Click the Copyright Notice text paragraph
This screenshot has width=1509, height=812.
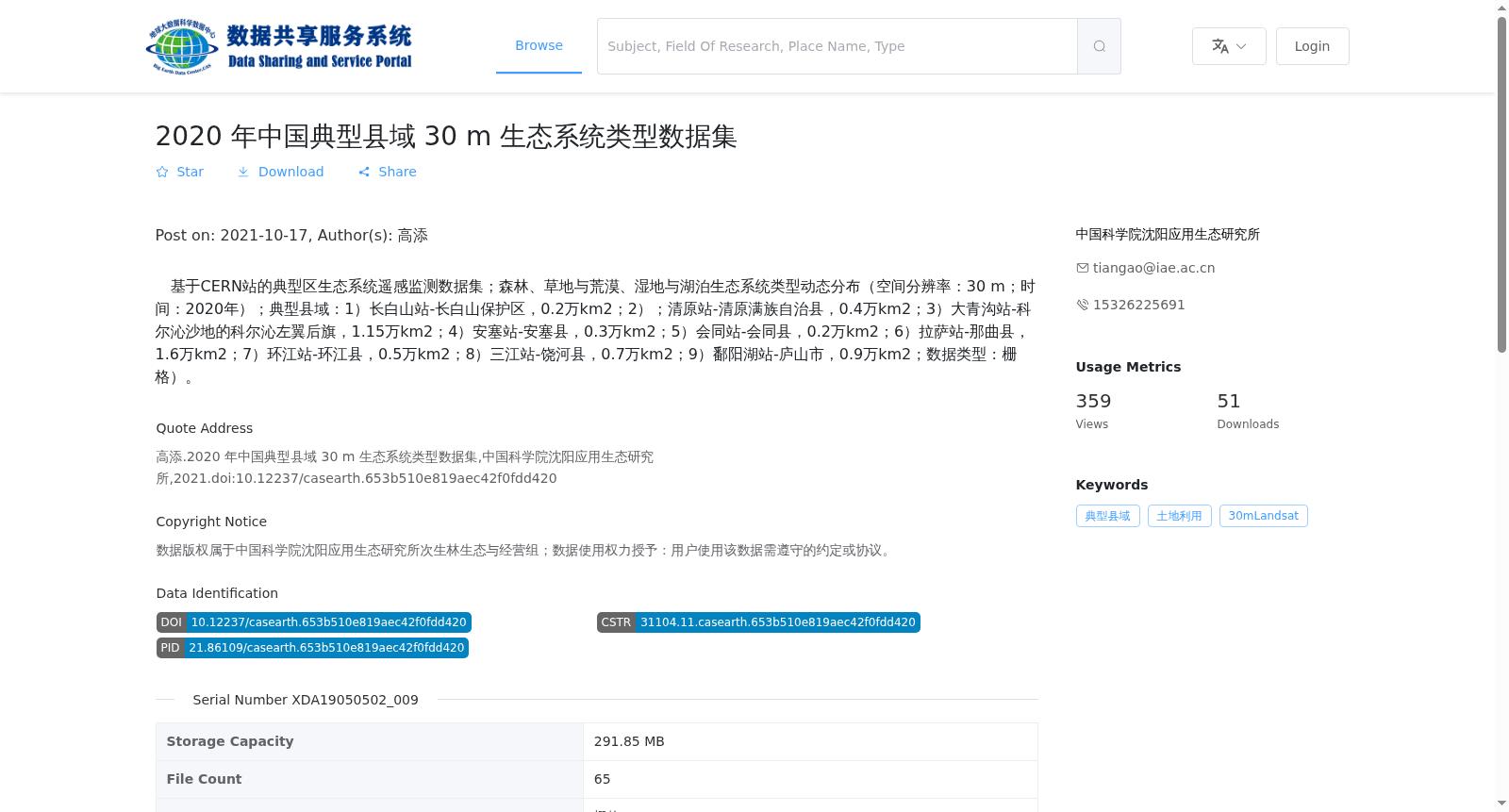[x=525, y=550]
